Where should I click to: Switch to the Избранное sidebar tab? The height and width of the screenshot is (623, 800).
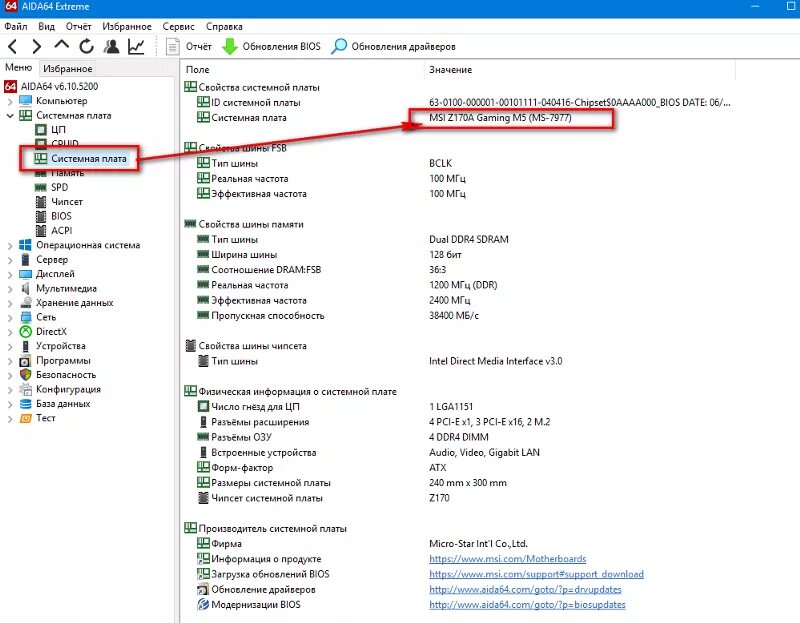point(67,68)
